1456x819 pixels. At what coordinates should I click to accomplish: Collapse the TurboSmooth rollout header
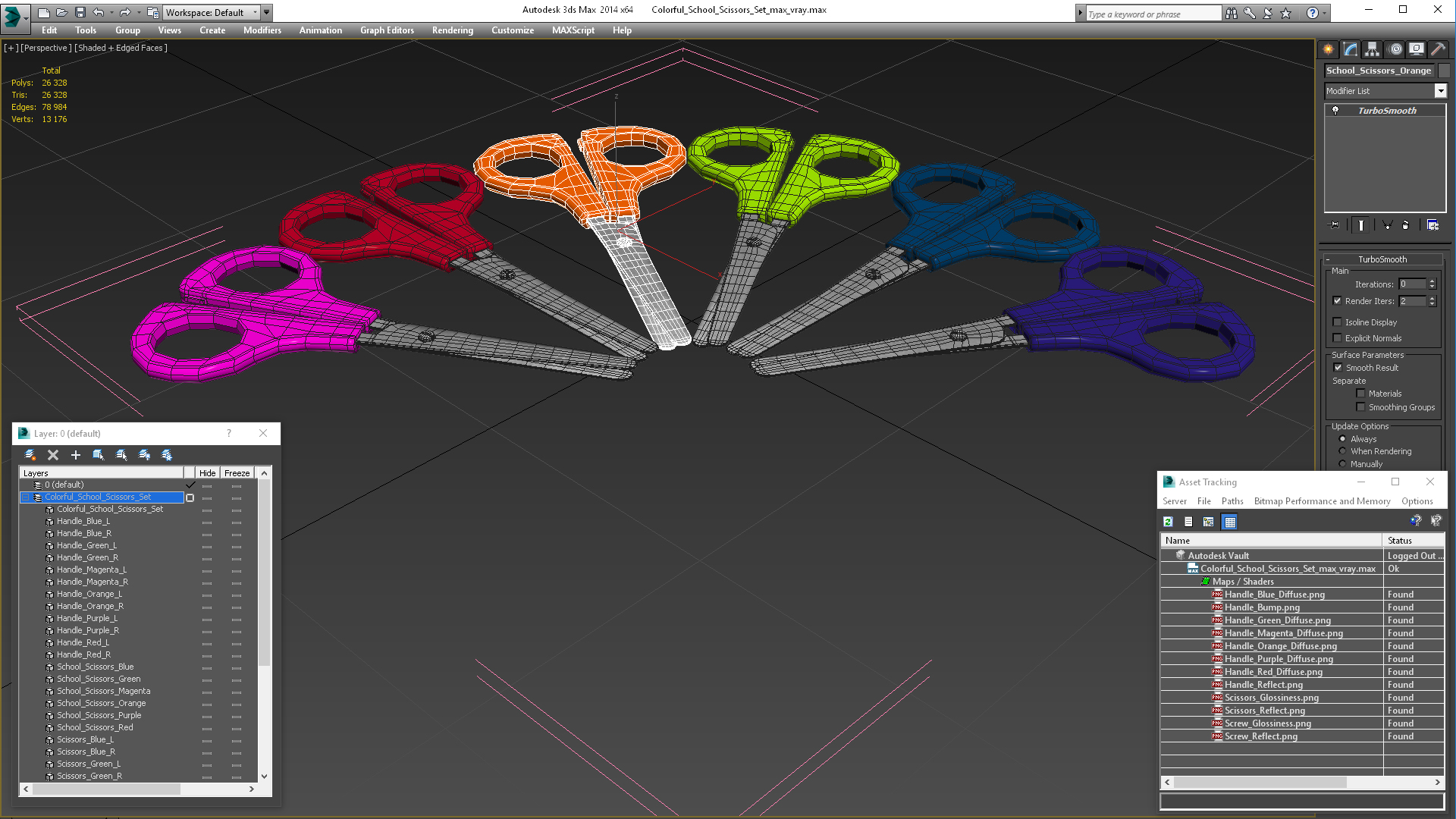[1382, 259]
